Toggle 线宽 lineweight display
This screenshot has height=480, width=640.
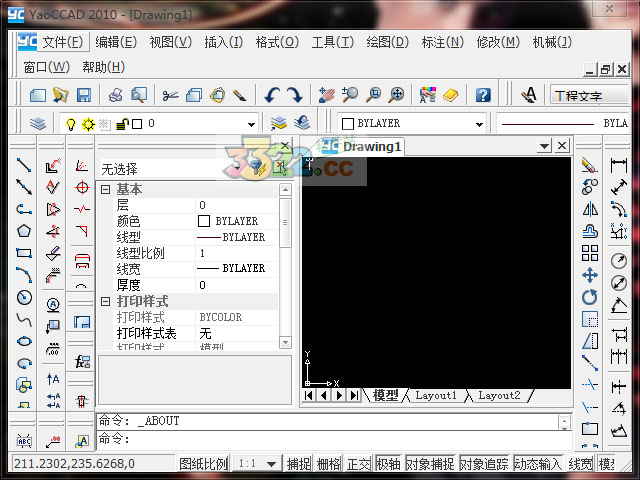[x=580, y=464]
